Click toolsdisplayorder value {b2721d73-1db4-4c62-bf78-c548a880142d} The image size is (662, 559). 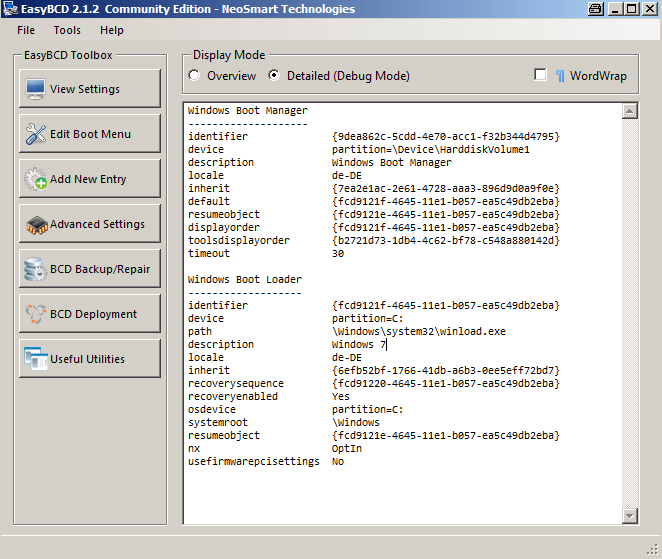[x=446, y=240]
